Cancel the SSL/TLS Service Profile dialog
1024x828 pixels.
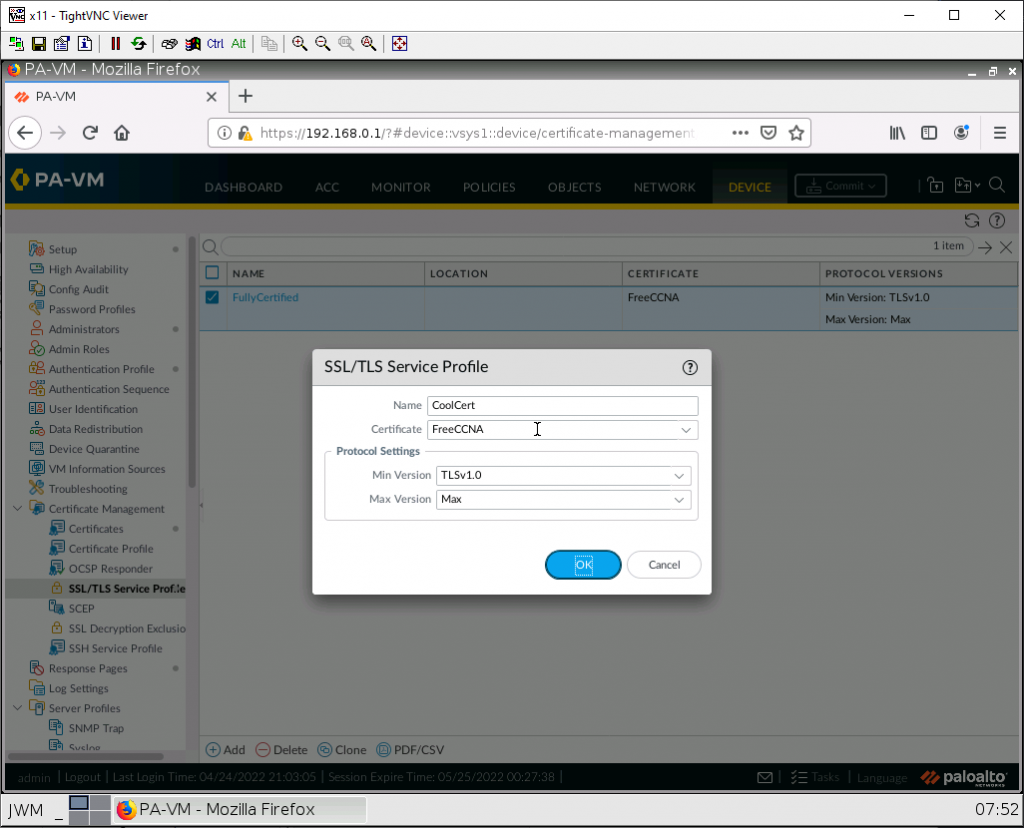664,565
